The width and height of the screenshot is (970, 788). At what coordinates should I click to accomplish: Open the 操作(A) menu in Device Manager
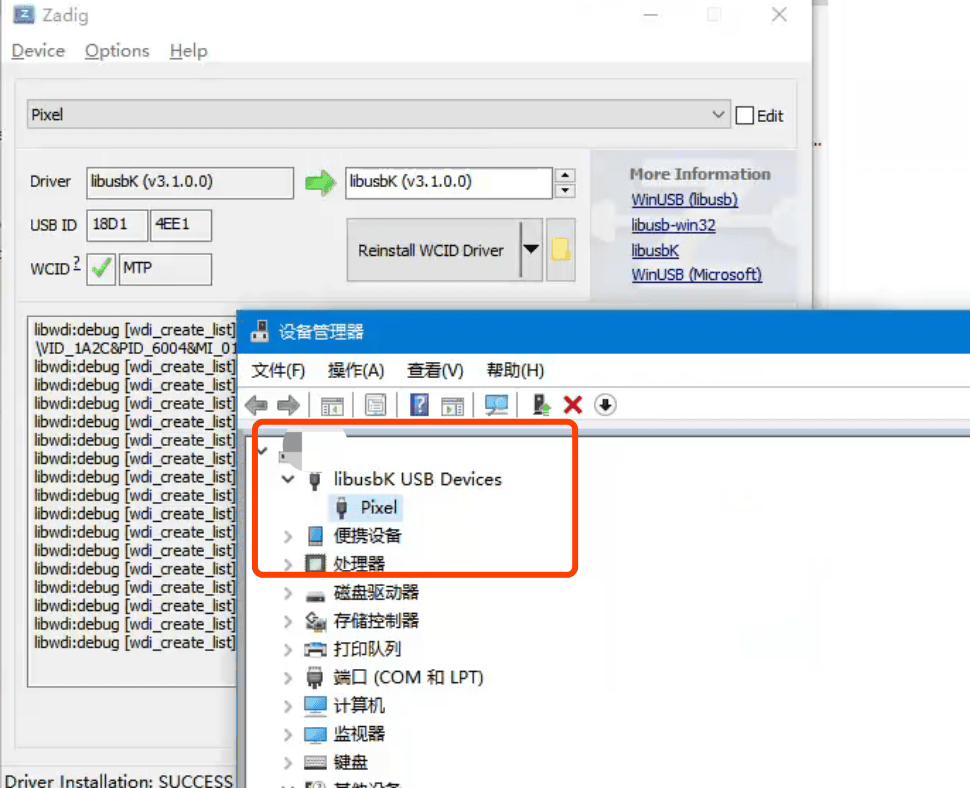[356, 371]
